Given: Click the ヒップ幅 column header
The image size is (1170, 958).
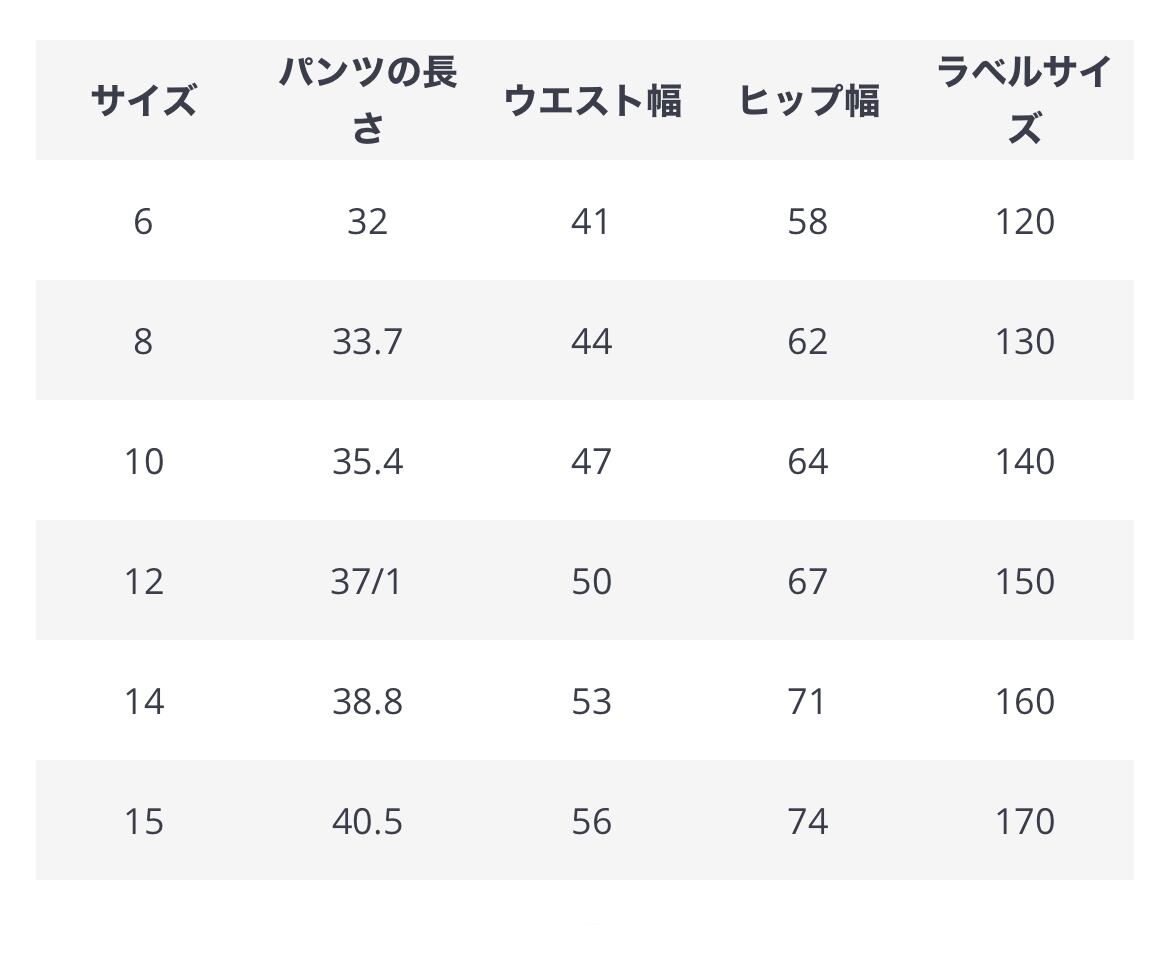Looking at the screenshot, I should (x=809, y=100).
